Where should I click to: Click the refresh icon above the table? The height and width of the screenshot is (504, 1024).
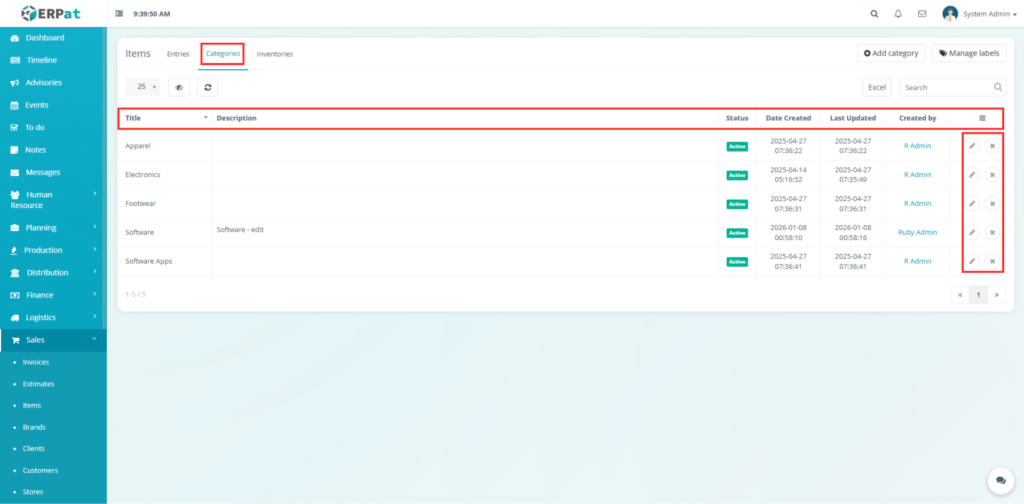click(207, 87)
